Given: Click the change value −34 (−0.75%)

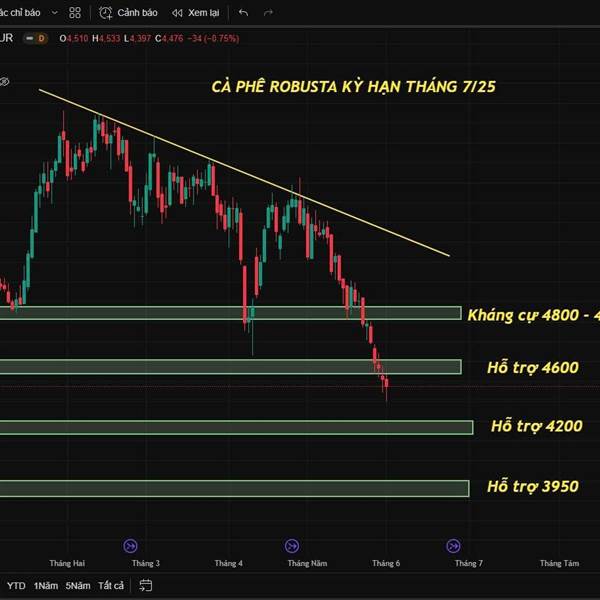Looking at the screenshot, I should pos(213,38).
